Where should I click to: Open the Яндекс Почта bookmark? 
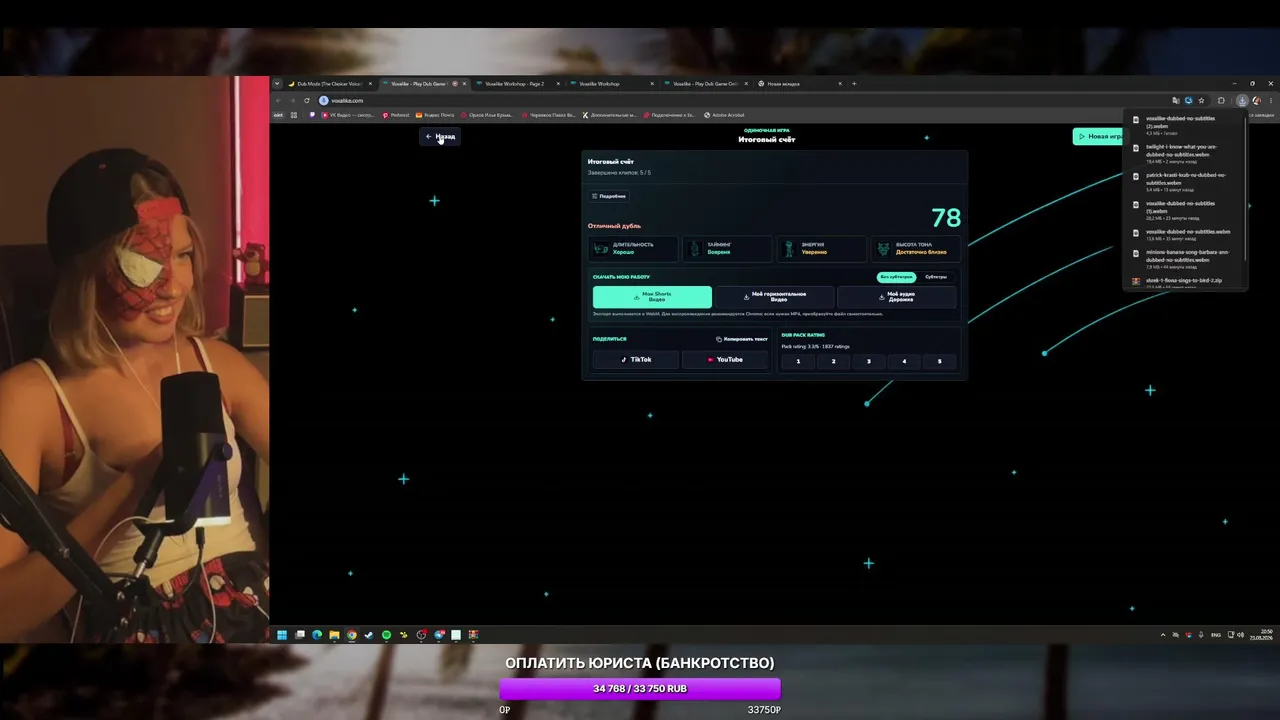(x=436, y=115)
